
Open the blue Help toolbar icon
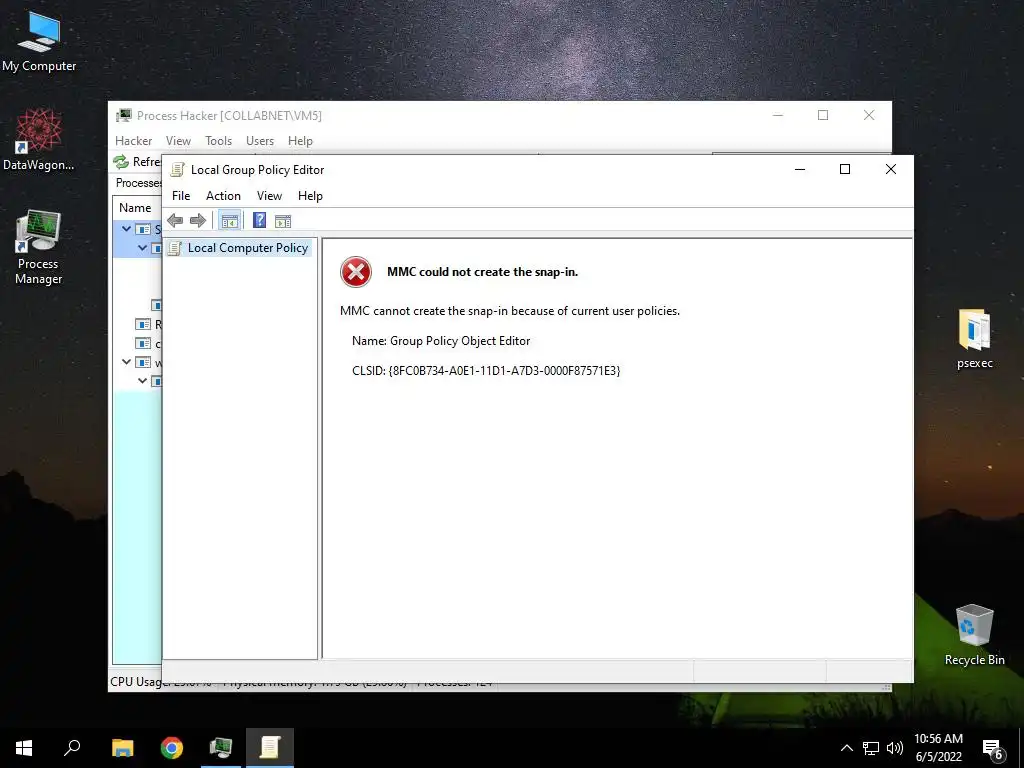(x=259, y=220)
